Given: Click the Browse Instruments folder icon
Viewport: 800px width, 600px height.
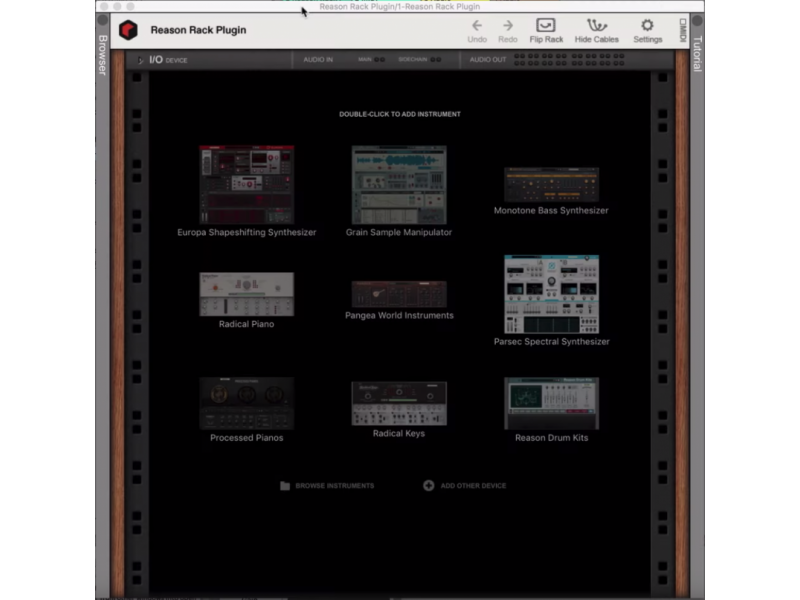Looking at the screenshot, I should 285,486.
